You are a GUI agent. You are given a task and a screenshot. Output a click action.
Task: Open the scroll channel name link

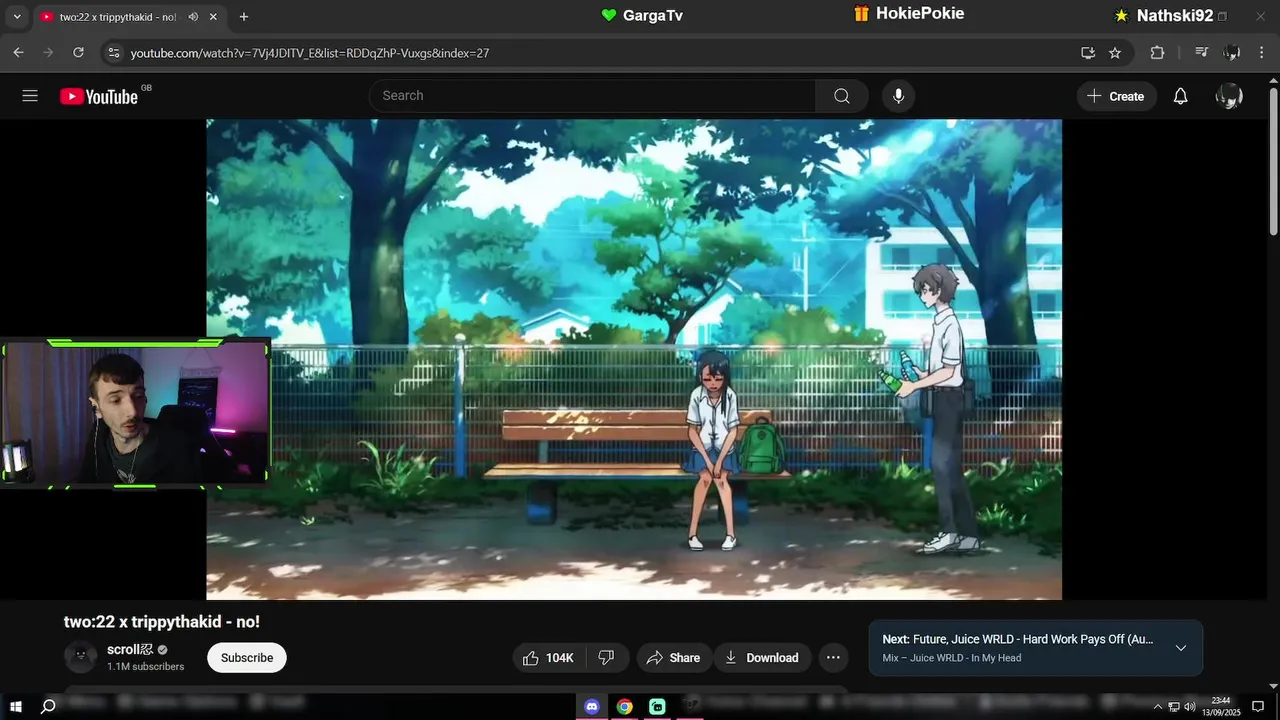click(131, 650)
